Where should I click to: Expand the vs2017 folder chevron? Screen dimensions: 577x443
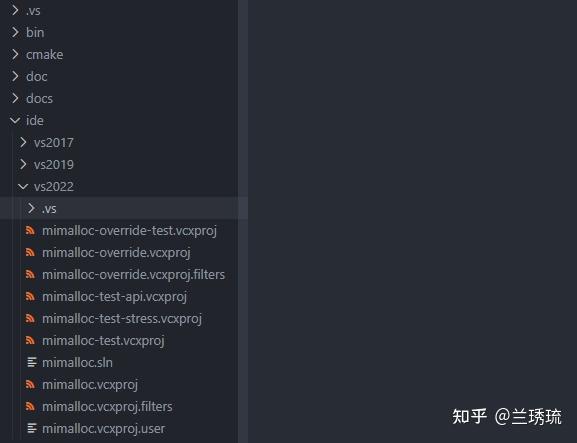click(24, 142)
